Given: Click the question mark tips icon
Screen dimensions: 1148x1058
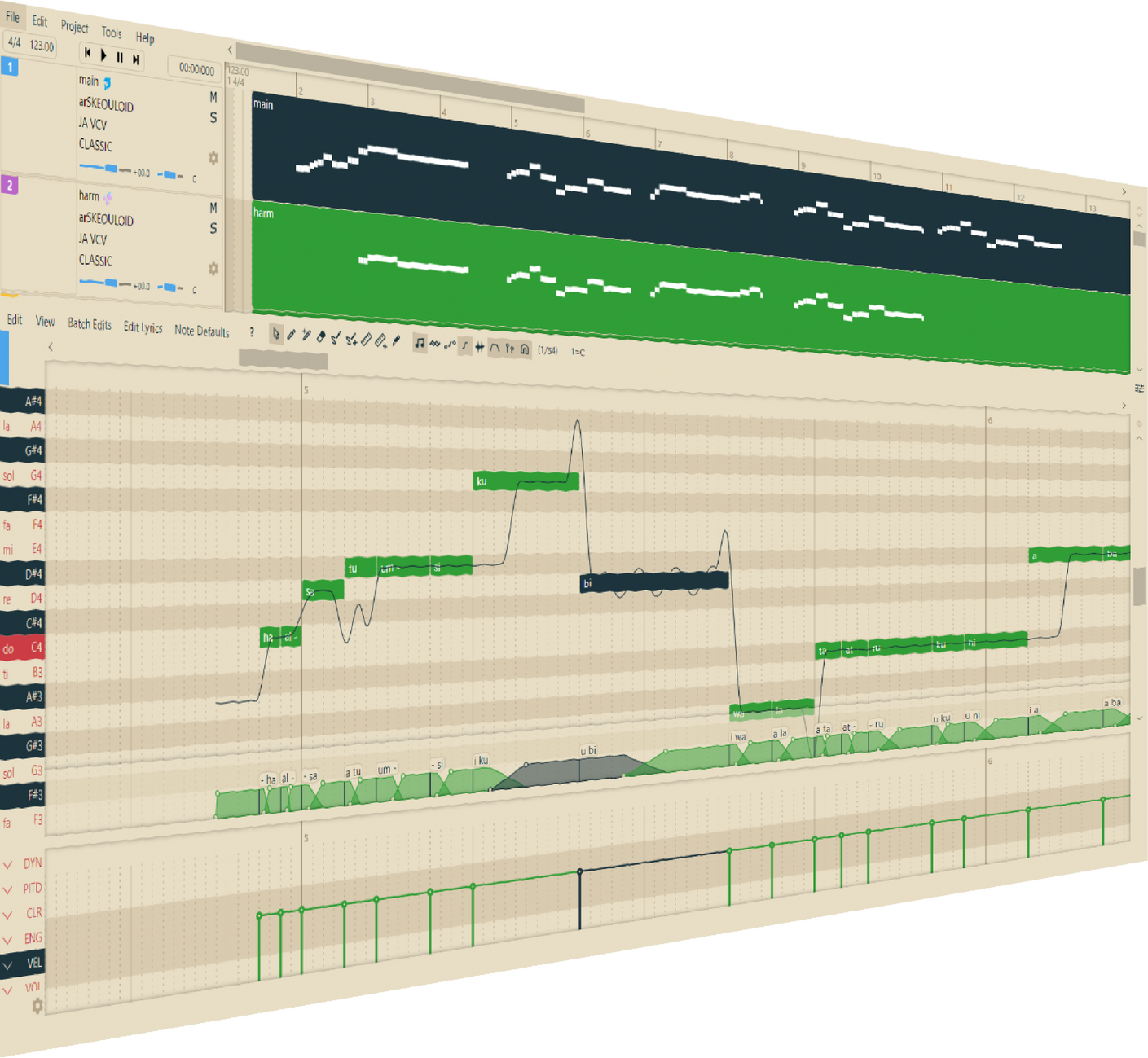Looking at the screenshot, I should [252, 332].
